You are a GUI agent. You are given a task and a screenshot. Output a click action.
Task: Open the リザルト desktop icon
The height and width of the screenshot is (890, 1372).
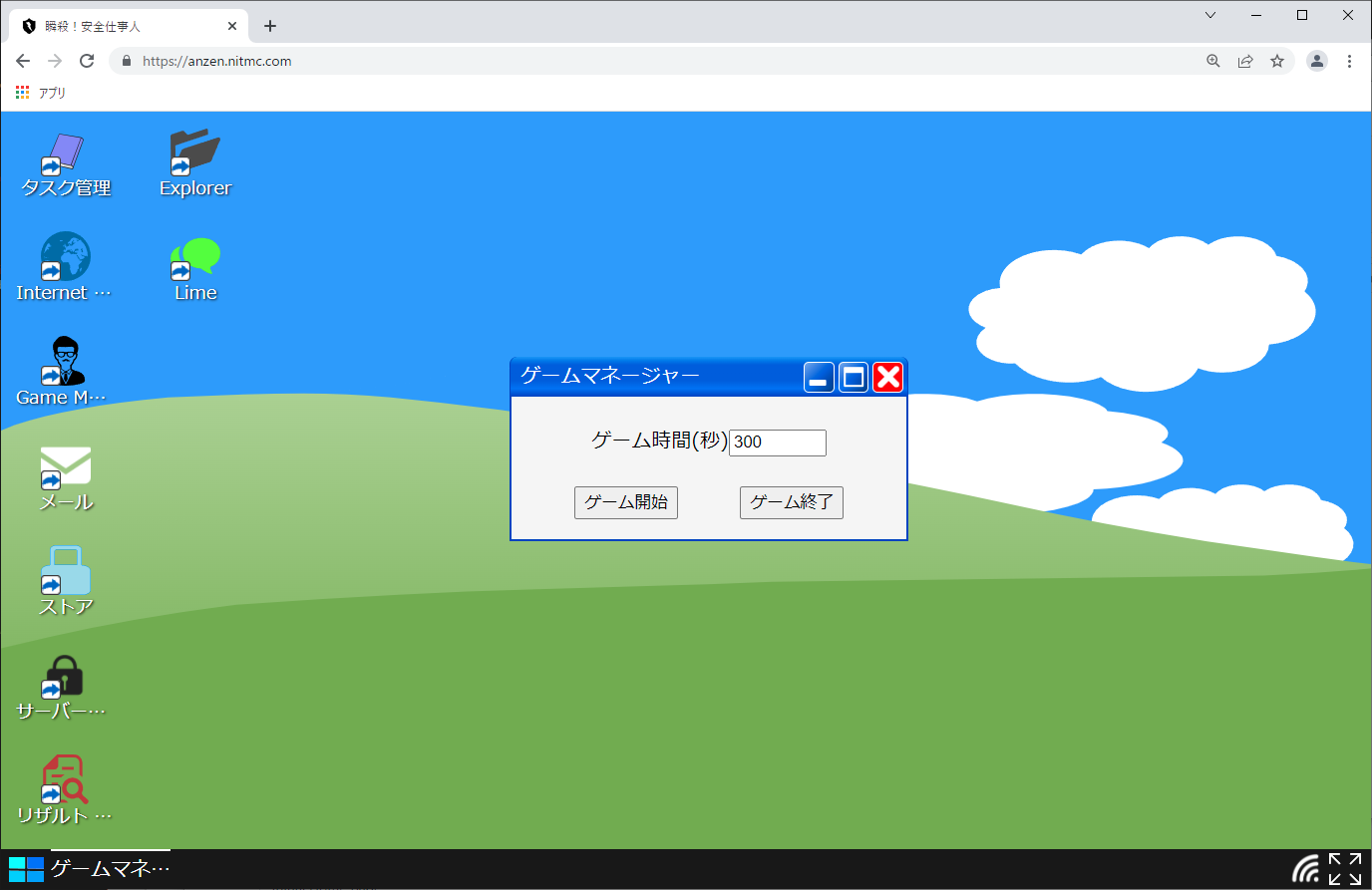pos(65,790)
